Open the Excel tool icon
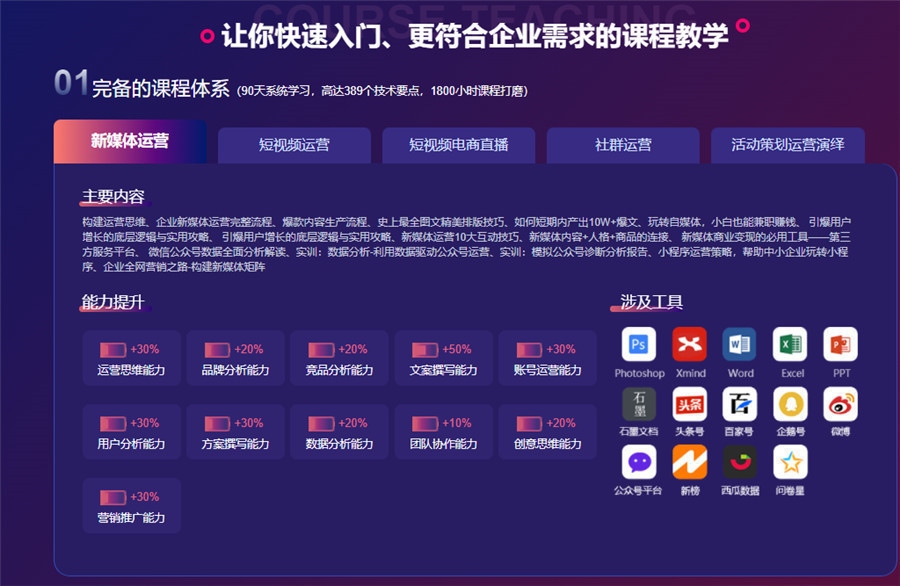This screenshot has height=586, width=900. tap(791, 344)
